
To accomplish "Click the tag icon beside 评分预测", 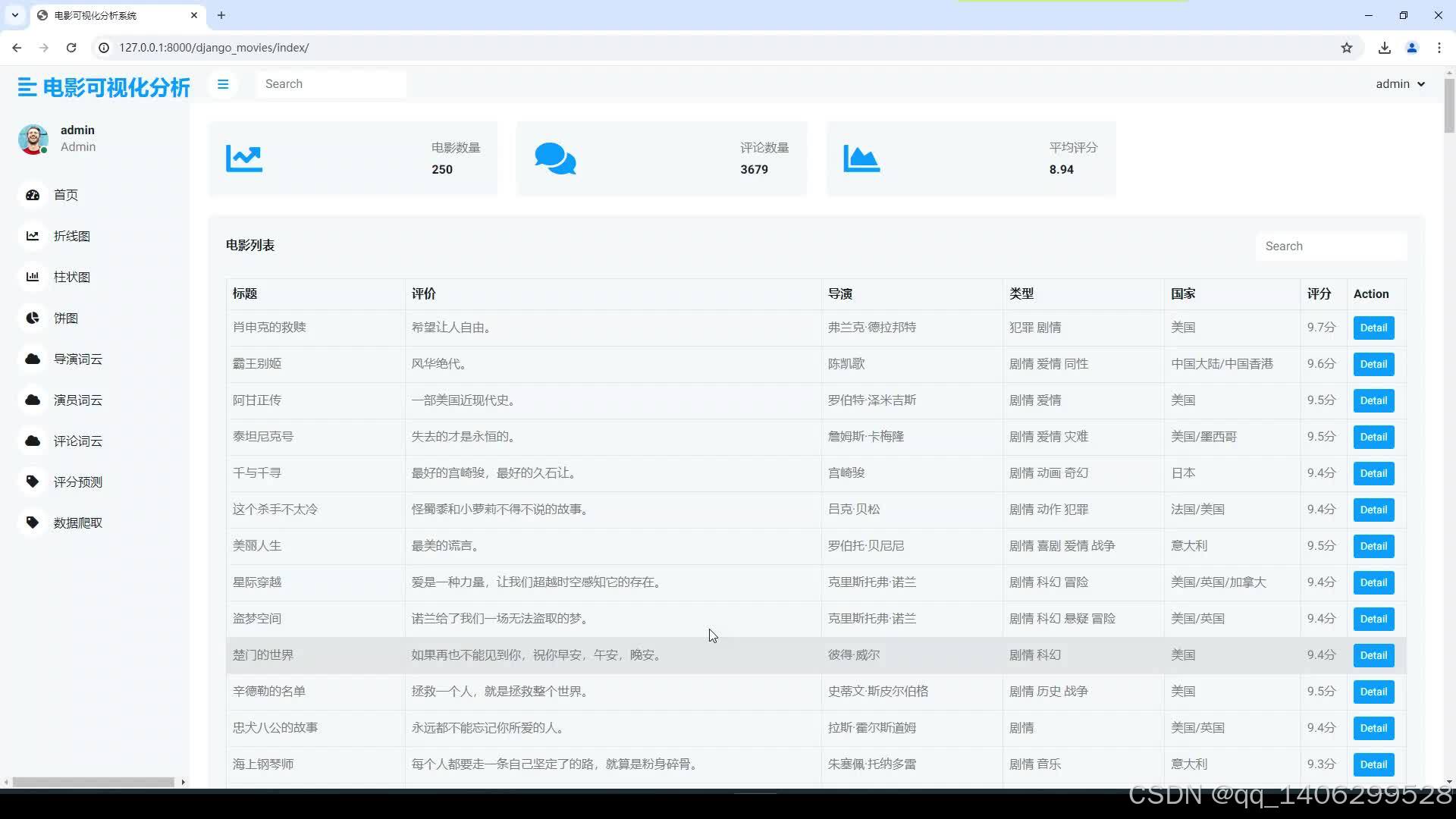I will [33, 482].
